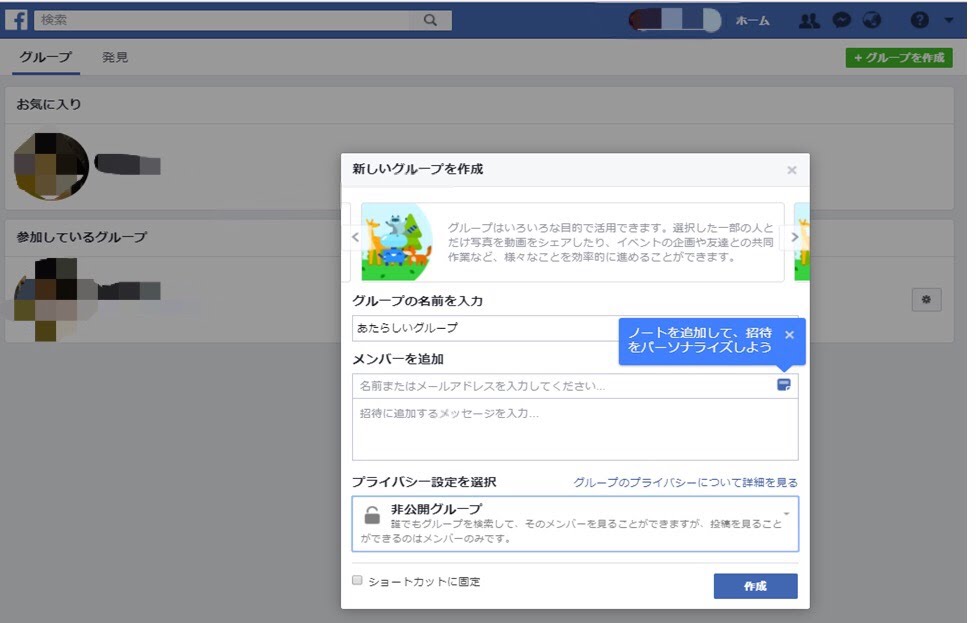Switch to the グループ tab

[45, 57]
